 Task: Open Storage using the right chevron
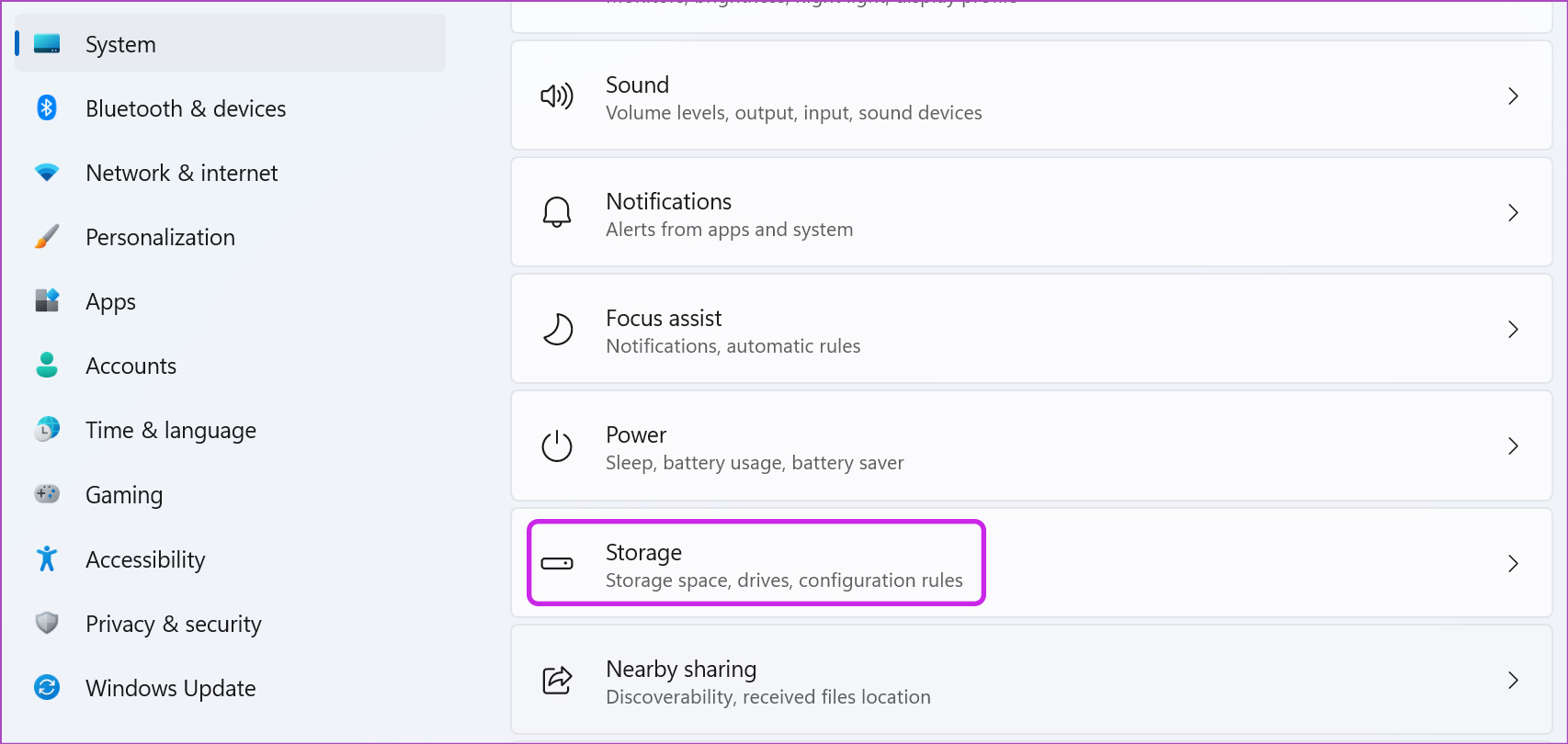[x=1513, y=563]
